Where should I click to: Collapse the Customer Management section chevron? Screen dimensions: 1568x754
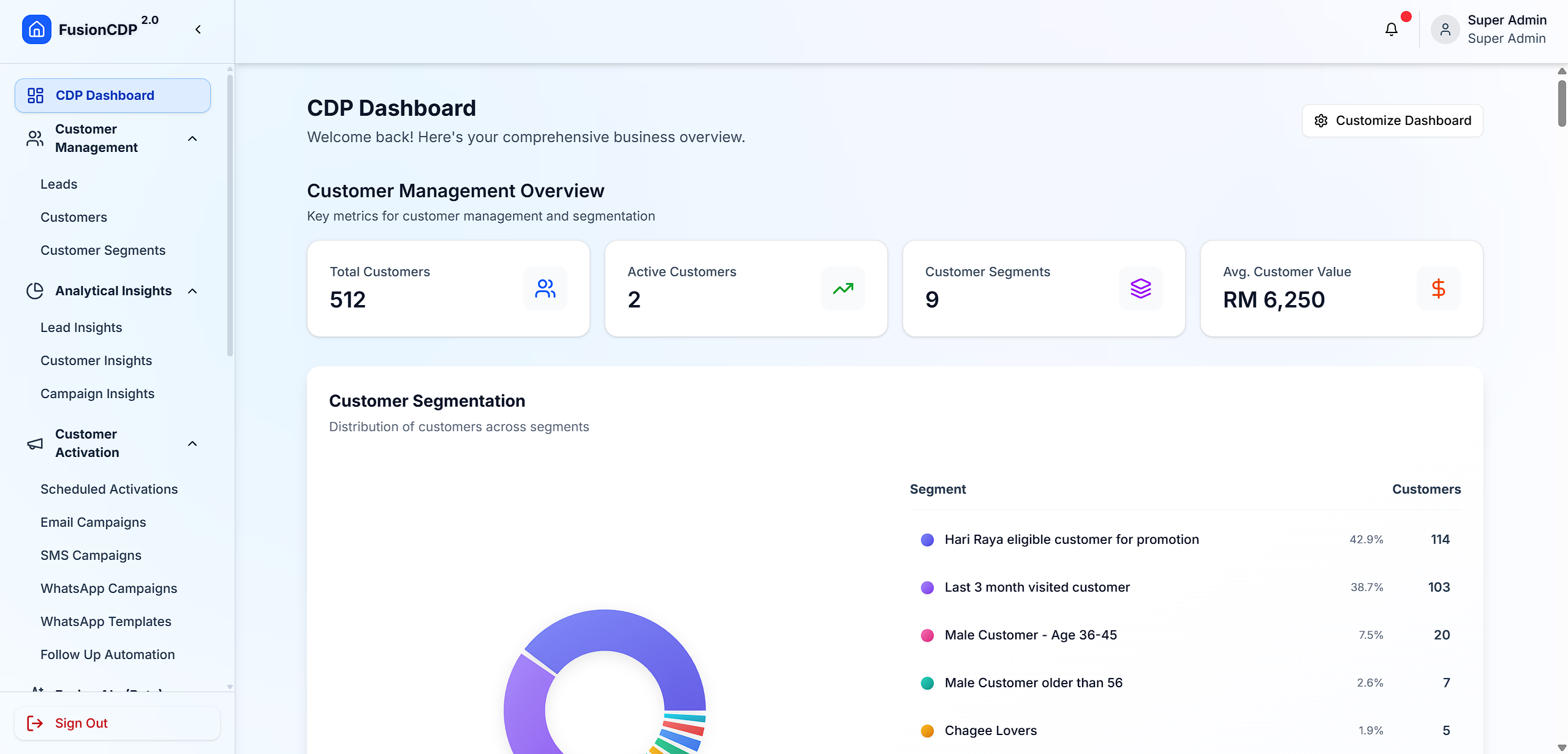click(x=192, y=138)
